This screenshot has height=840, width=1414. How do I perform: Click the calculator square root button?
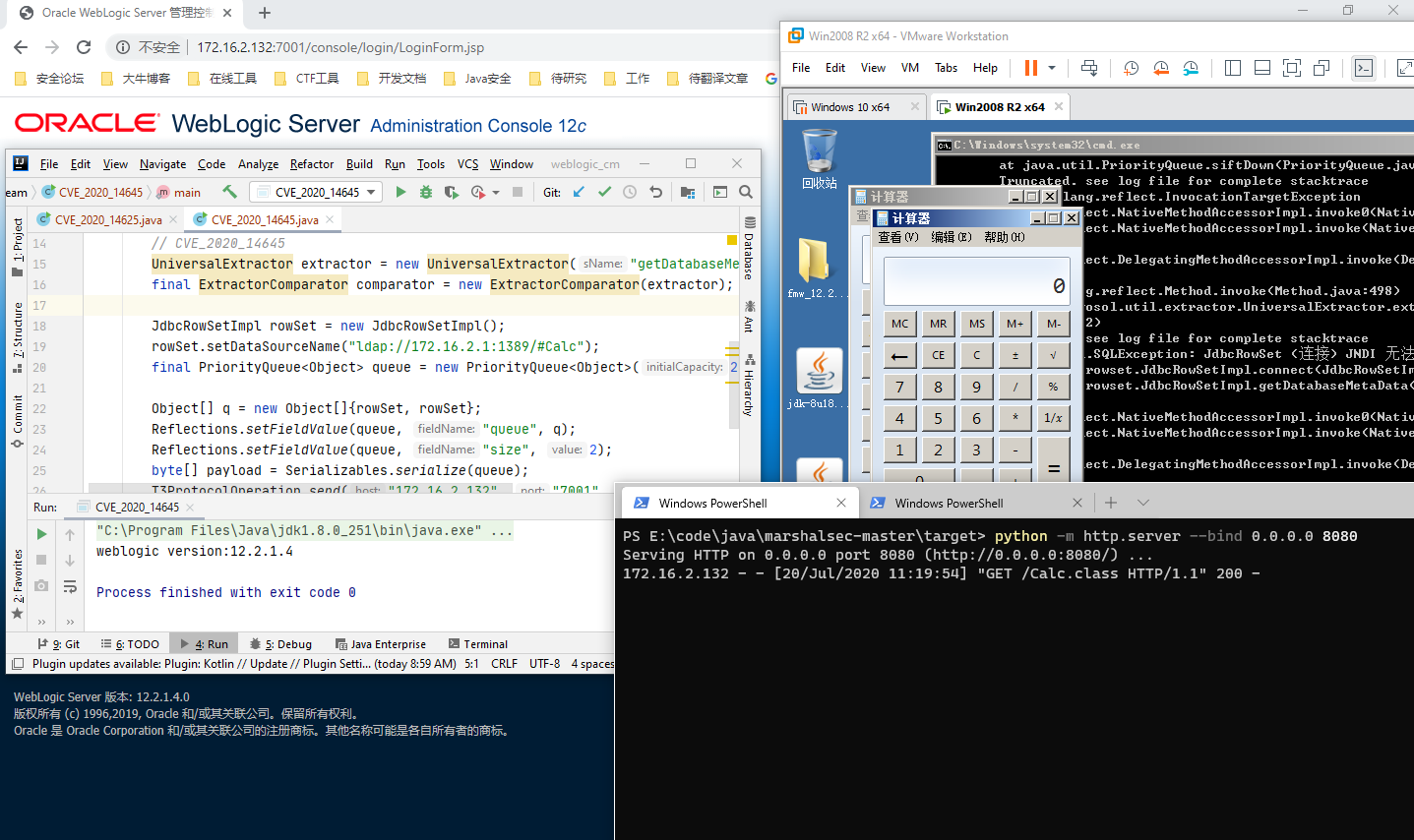tap(1053, 355)
